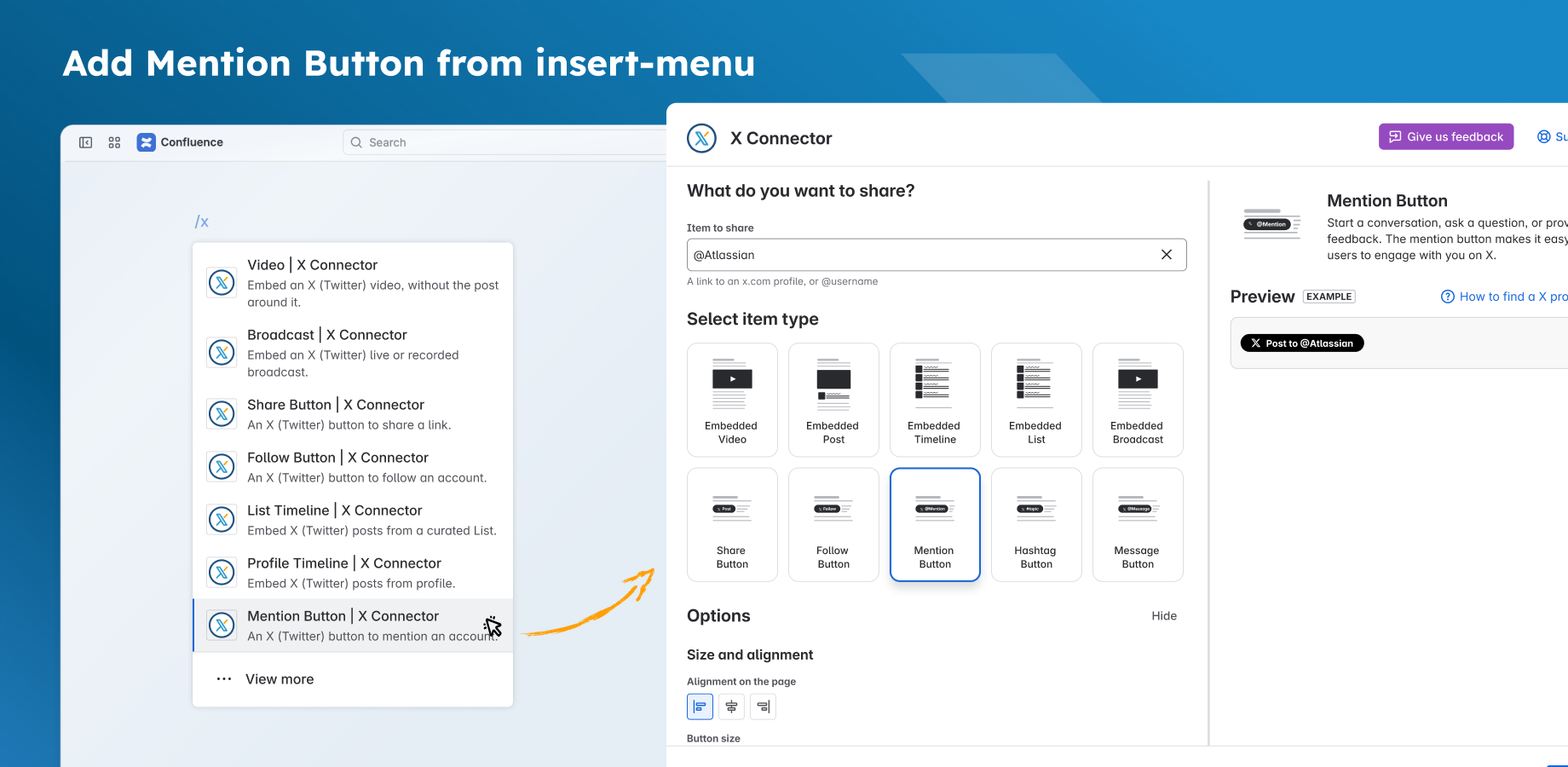Screen dimensions: 1568x767
Task: Hide the Options section
Action: [1164, 616]
